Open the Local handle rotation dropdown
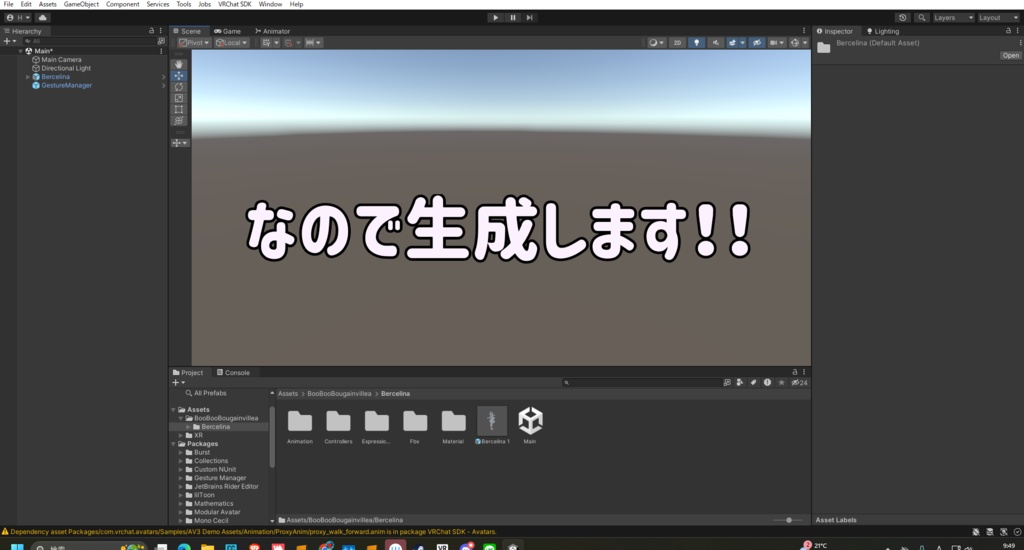Screen dimensions: 1024x550 pos(232,42)
